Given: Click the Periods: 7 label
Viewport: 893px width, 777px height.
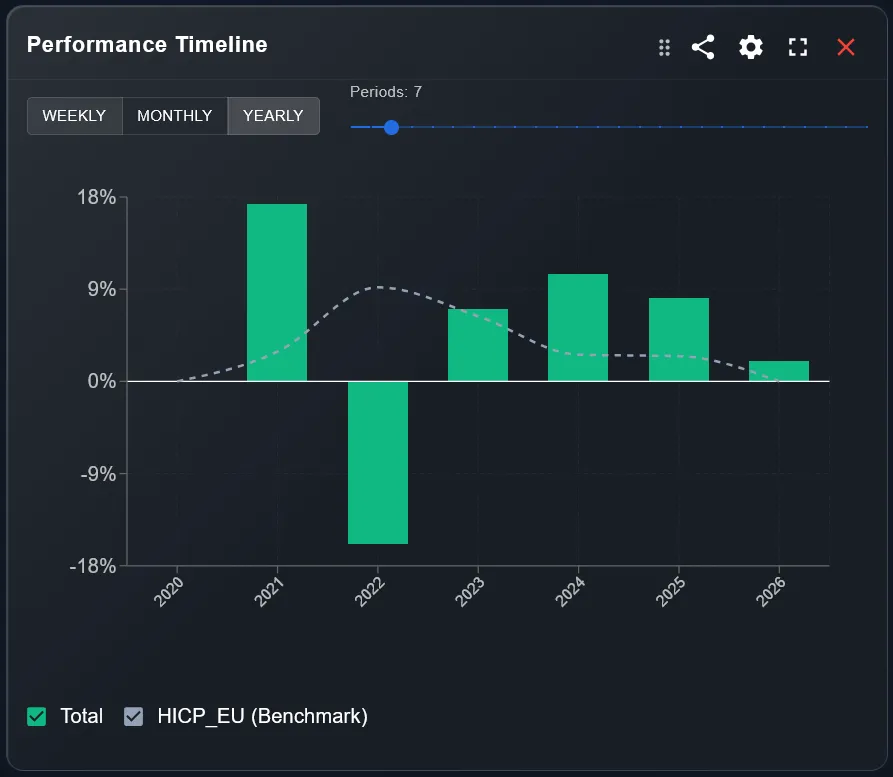Looking at the screenshot, I should click(x=386, y=91).
